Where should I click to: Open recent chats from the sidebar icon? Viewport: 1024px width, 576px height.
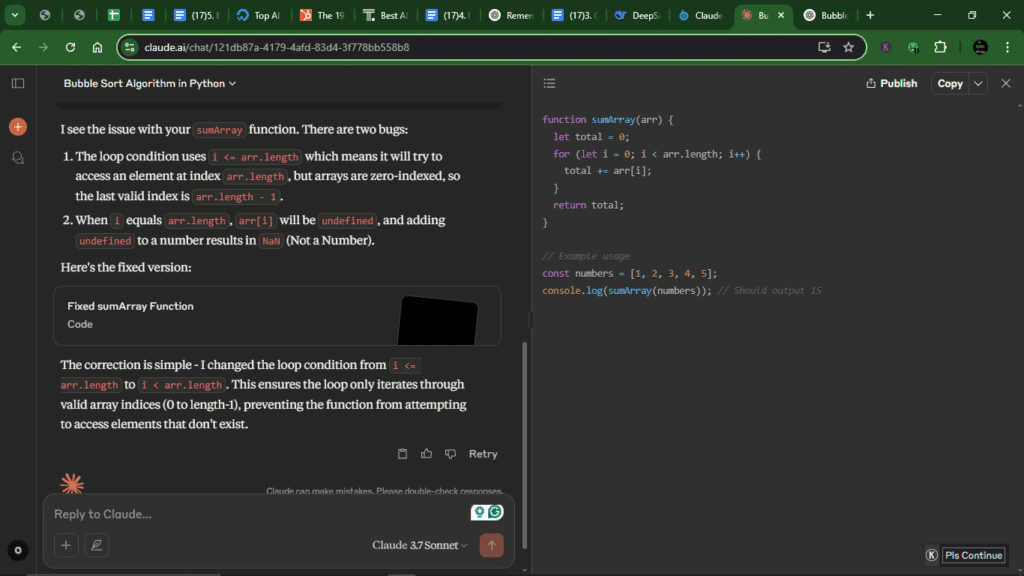point(17,158)
